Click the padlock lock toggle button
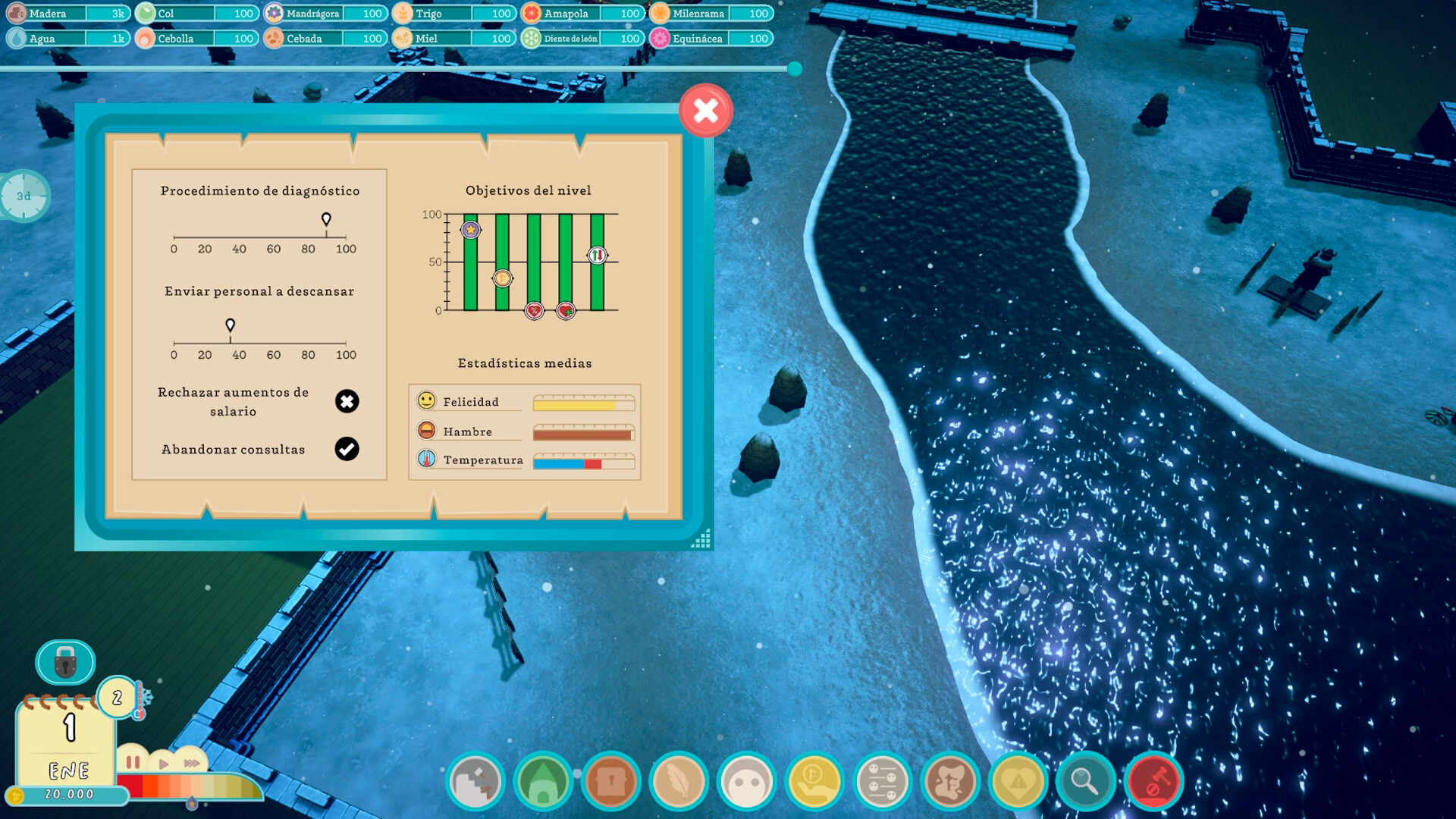Viewport: 1456px width, 819px height. pyautogui.click(x=65, y=662)
